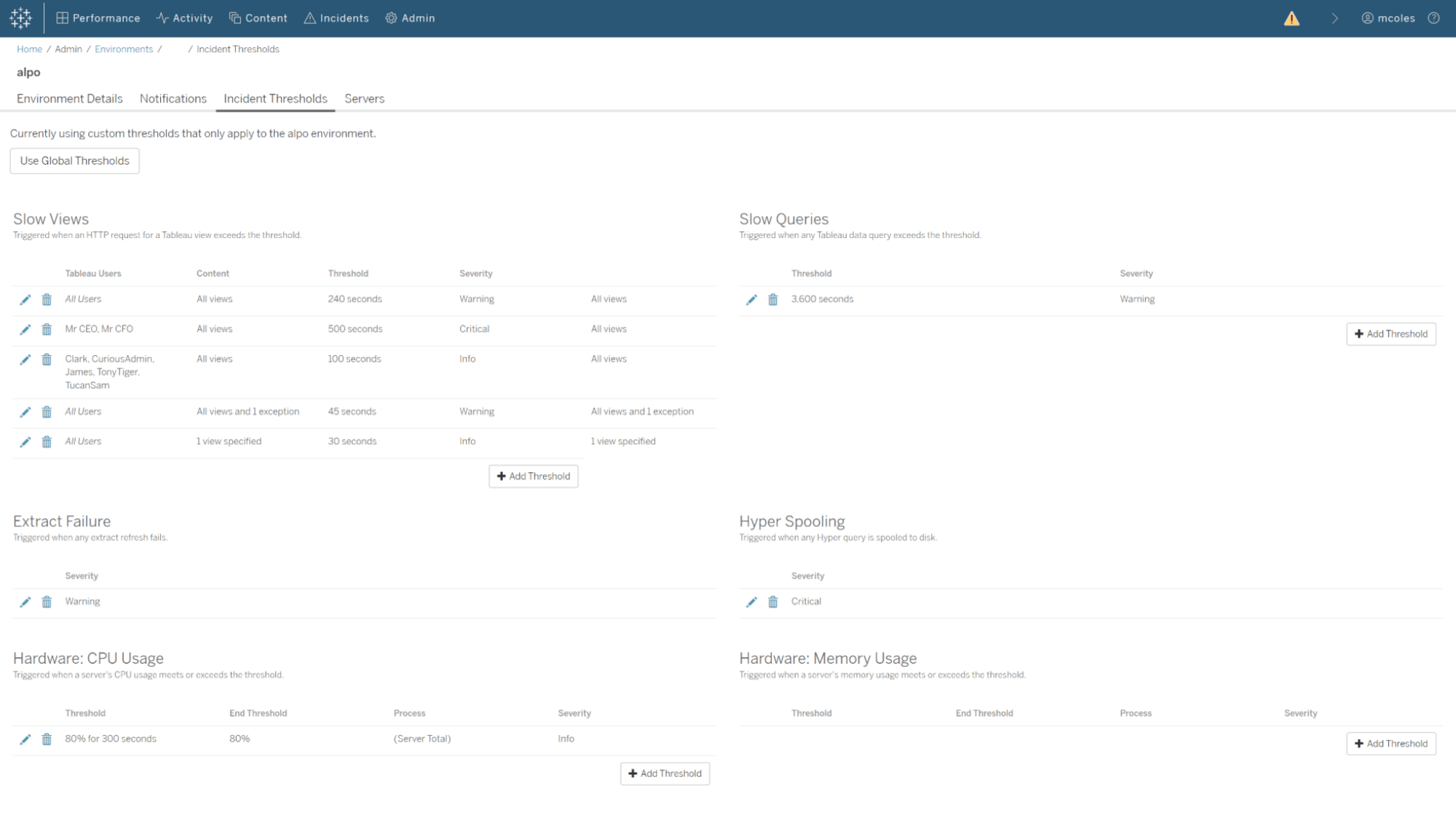Click 'Hyper Spooling' section heading
The width and height of the screenshot is (1456, 829).
(x=792, y=521)
